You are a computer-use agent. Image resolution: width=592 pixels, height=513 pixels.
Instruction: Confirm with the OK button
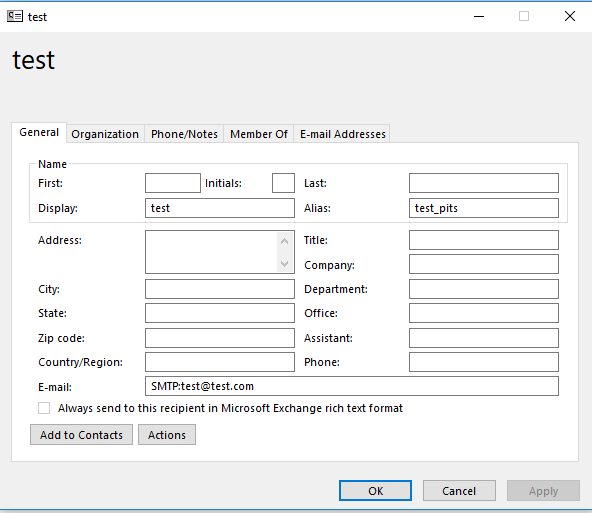coord(375,491)
